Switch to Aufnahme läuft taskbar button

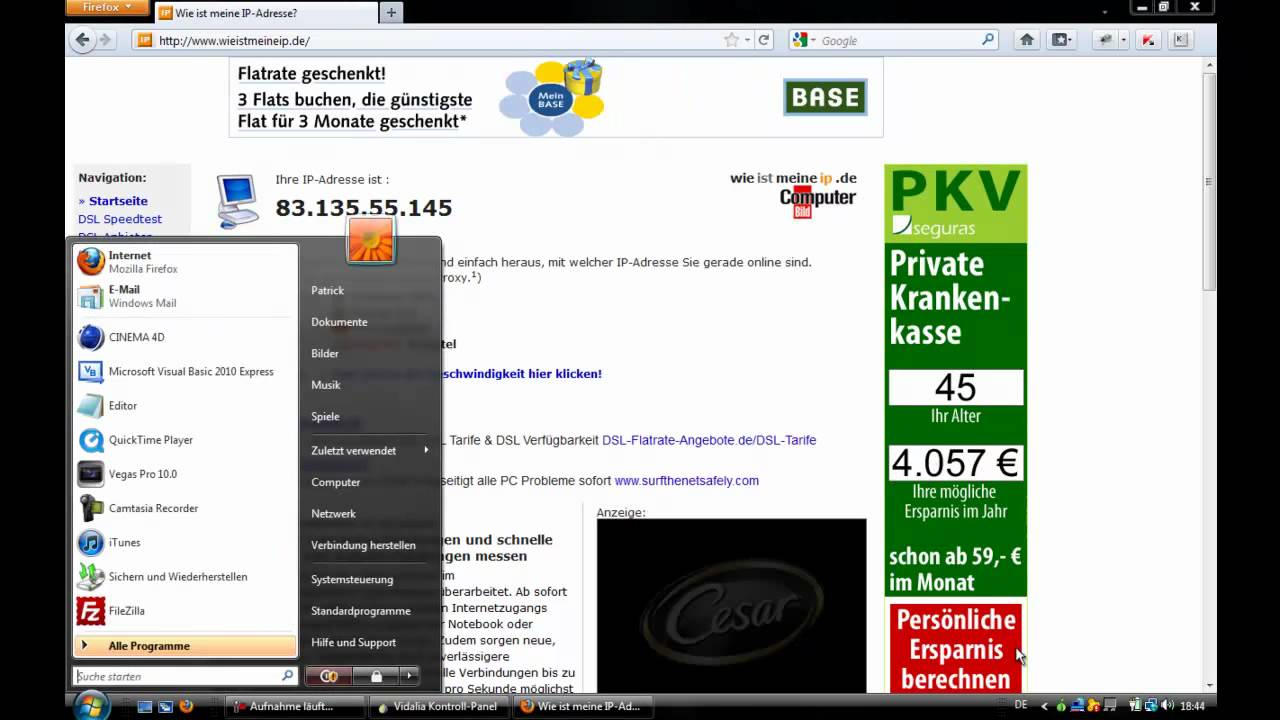pos(294,706)
